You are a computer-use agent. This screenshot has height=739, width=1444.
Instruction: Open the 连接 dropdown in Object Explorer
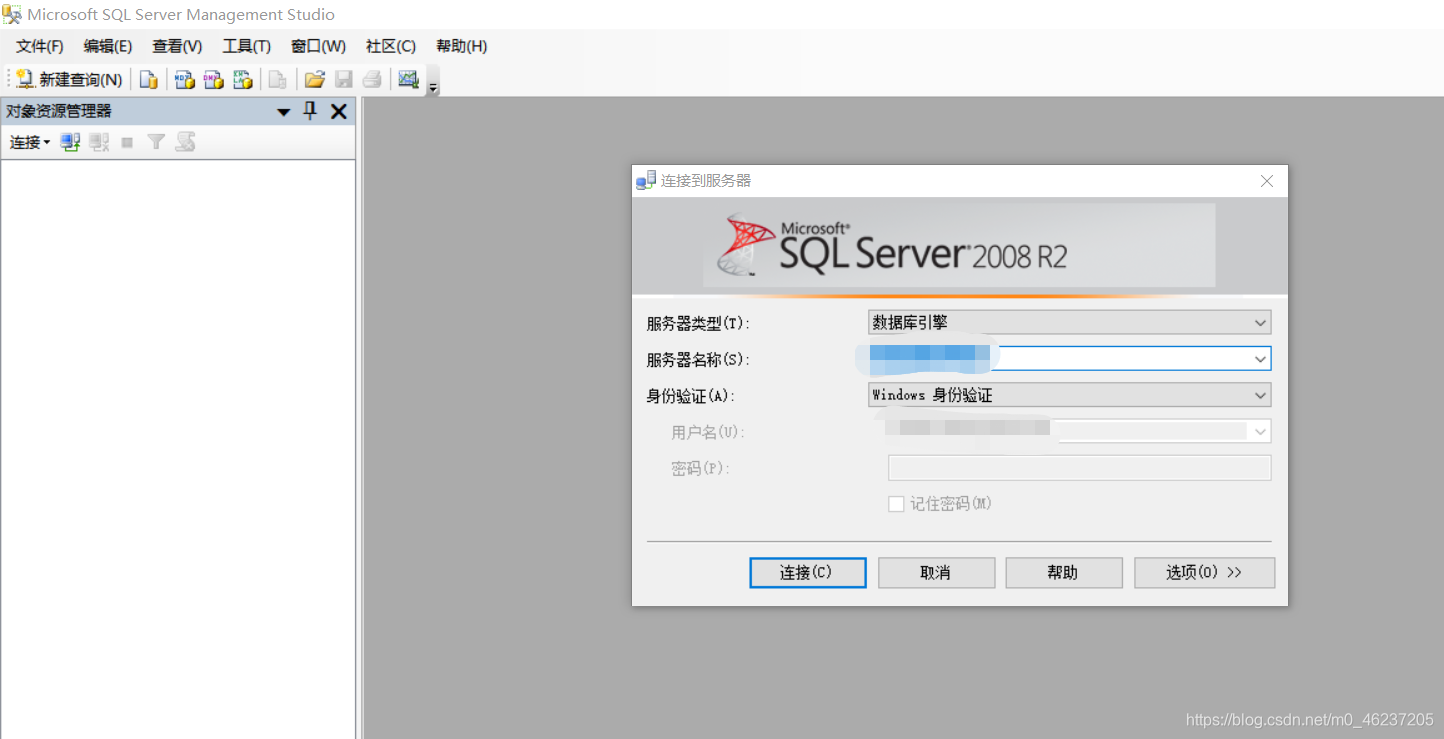(x=30, y=142)
